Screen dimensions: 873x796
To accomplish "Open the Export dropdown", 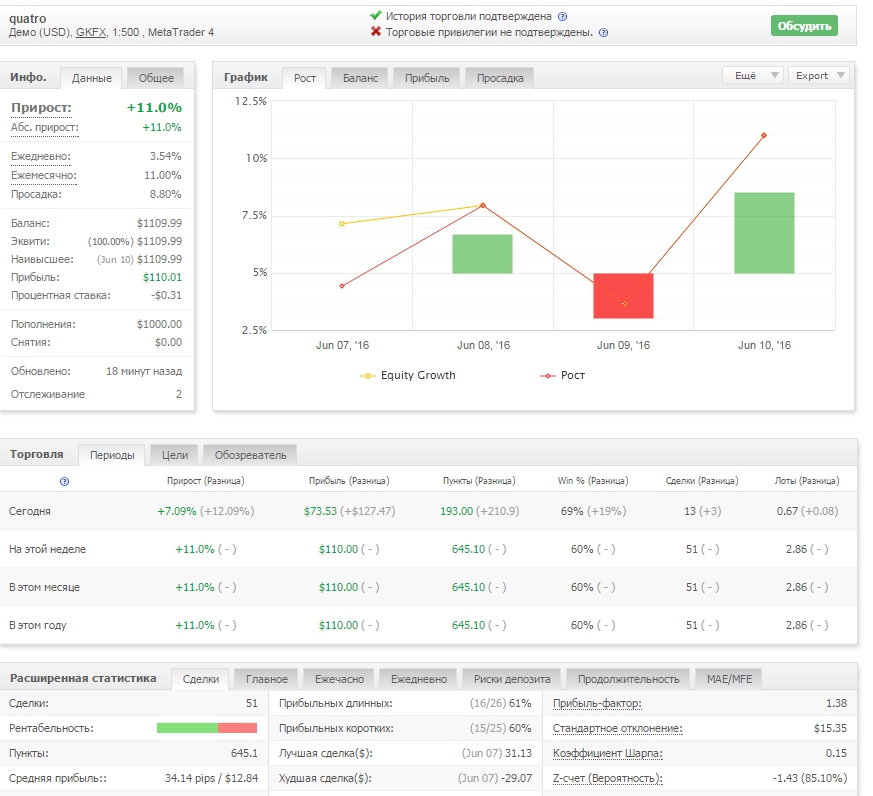I will (818, 75).
